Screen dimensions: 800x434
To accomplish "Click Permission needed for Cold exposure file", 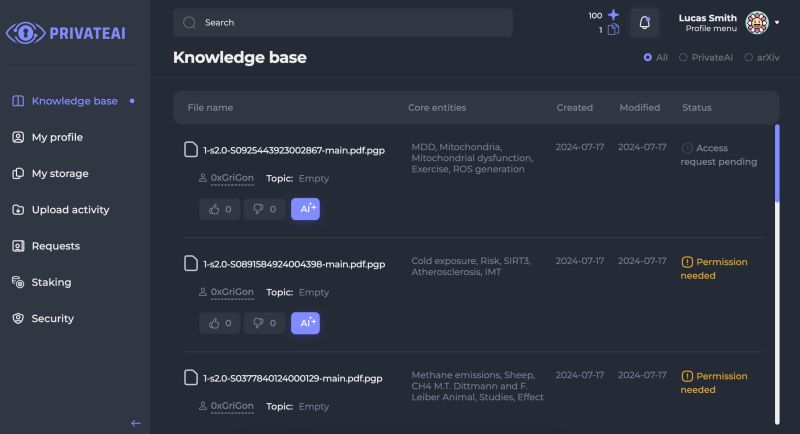I will 714,269.
